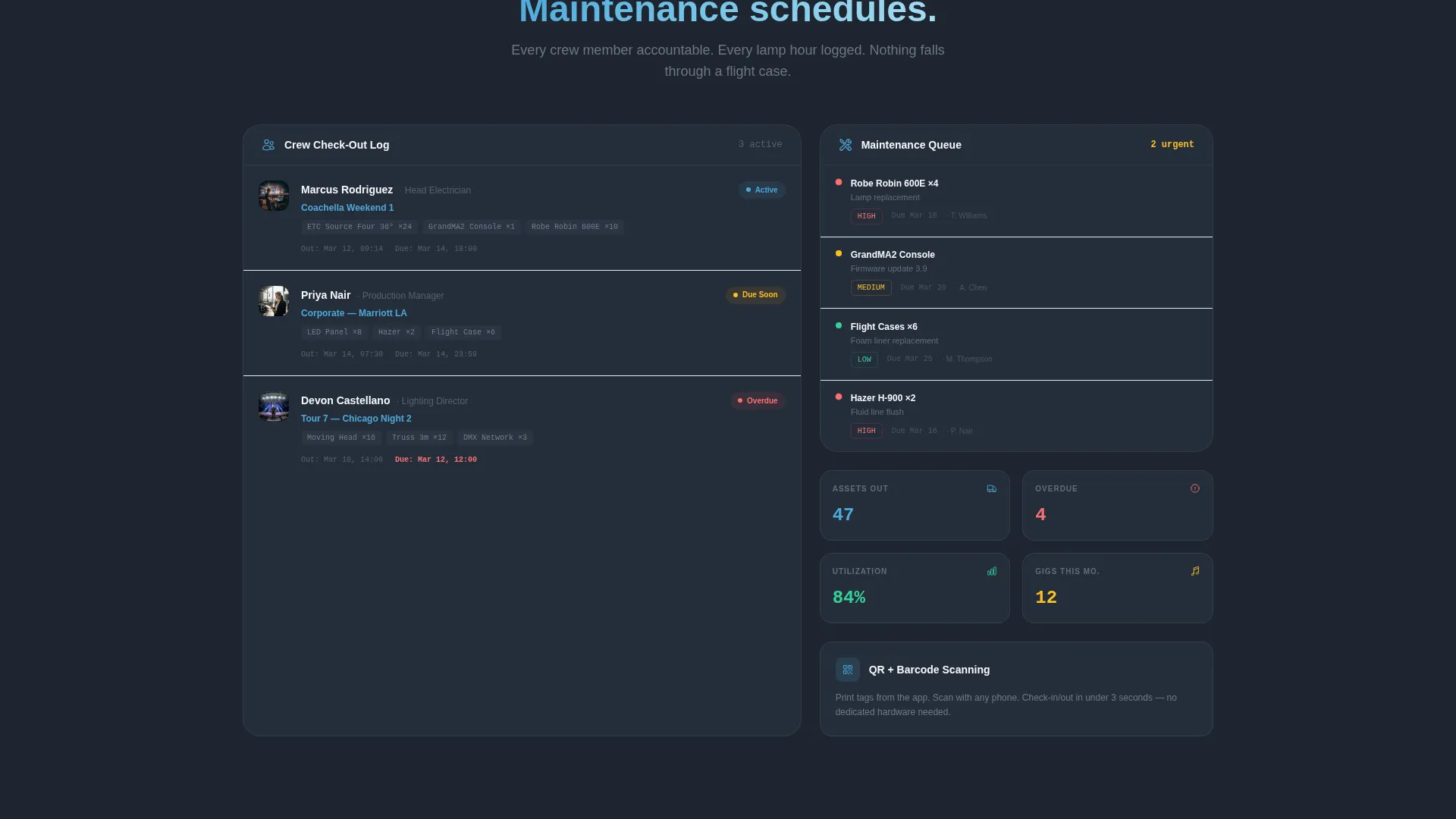Click the 2 urgent counter
This screenshot has width=1456, height=819.
[1172, 145]
